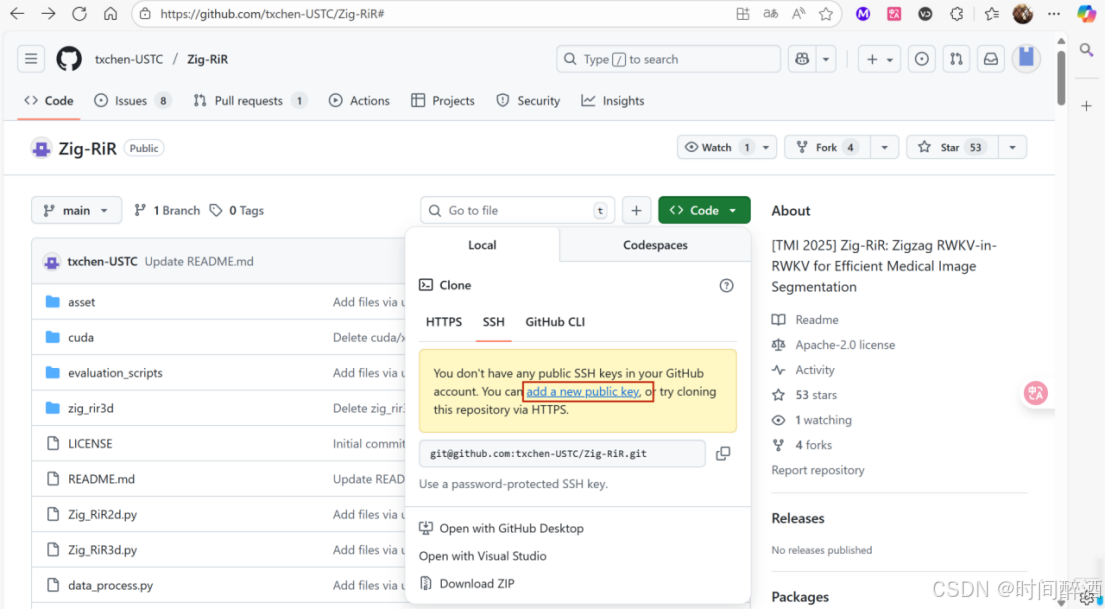
Task: Go to GitHub home via Octocat logo
Action: click(69, 59)
